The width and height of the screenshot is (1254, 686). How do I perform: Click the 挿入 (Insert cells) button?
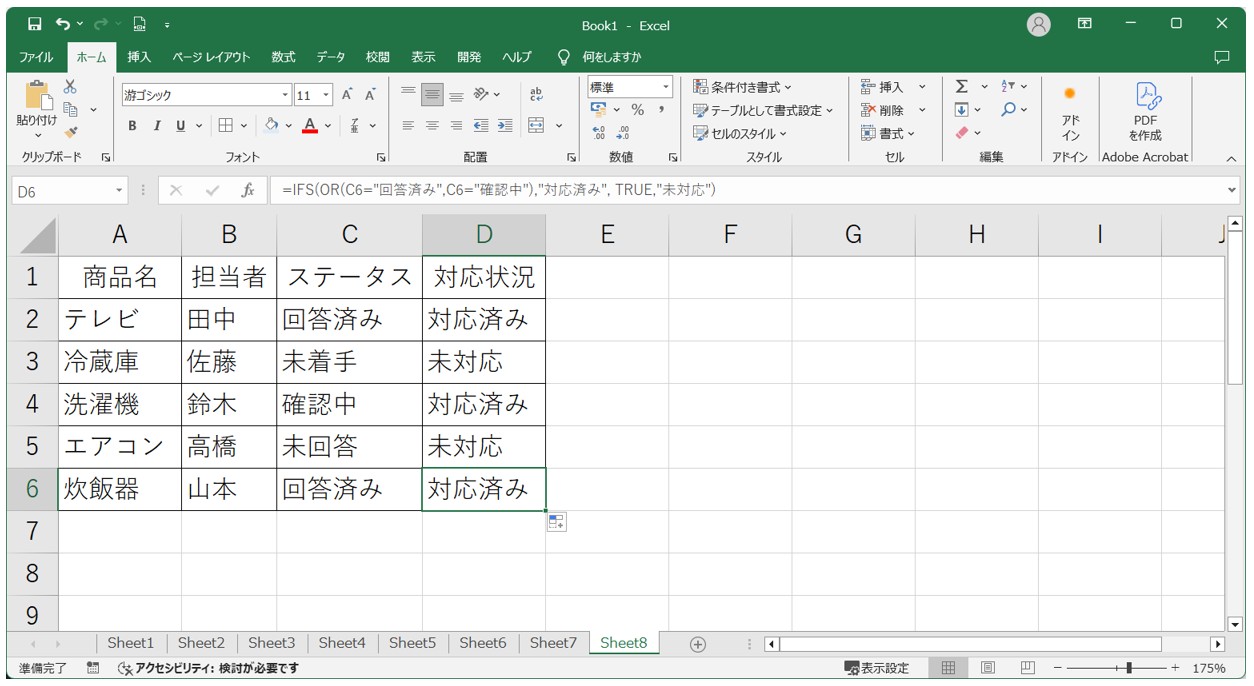883,87
